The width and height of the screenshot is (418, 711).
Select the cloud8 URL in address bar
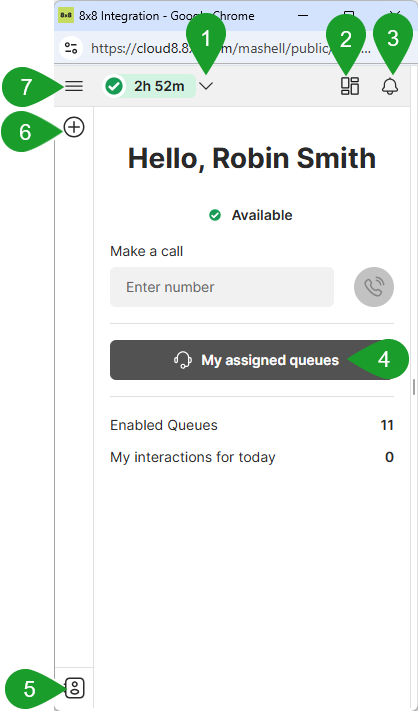pyautogui.click(x=231, y=48)
